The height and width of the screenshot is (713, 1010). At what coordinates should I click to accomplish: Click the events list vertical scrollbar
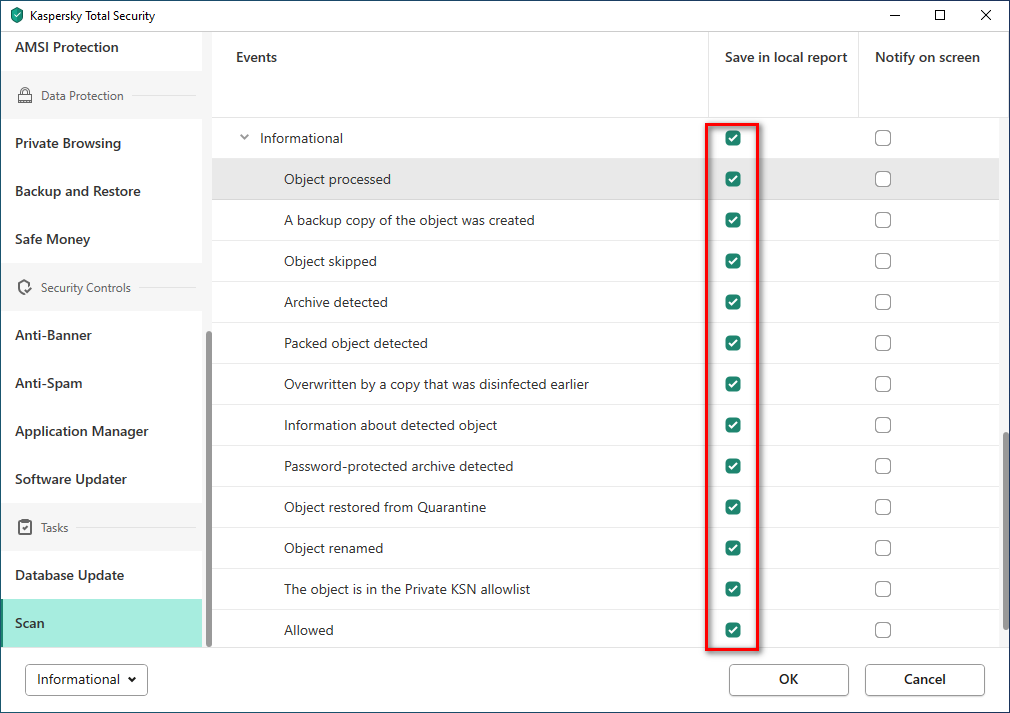1005,531
